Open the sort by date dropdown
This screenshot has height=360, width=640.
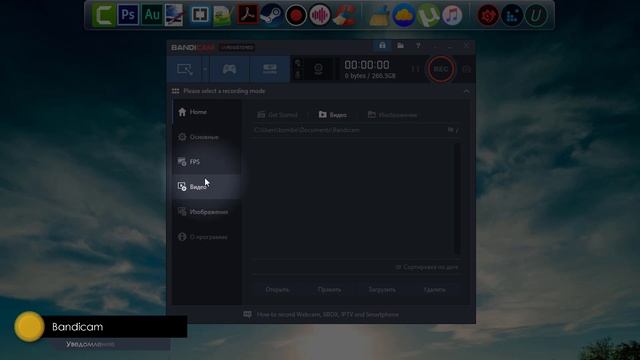point(427,267)
